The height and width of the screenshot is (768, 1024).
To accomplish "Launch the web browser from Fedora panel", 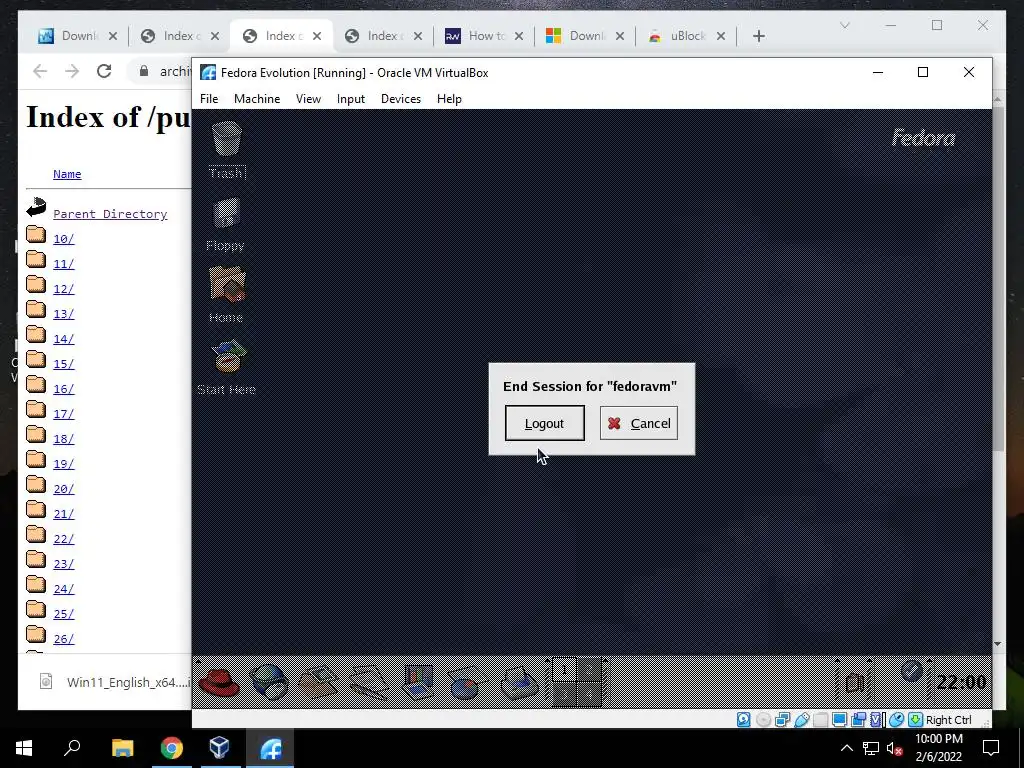I will pos(269,681).
